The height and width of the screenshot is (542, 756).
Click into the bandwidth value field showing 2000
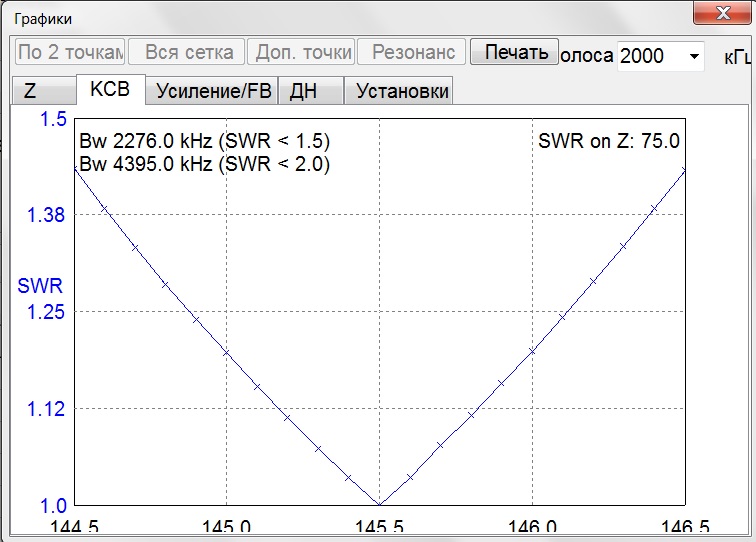click(648, 56)
